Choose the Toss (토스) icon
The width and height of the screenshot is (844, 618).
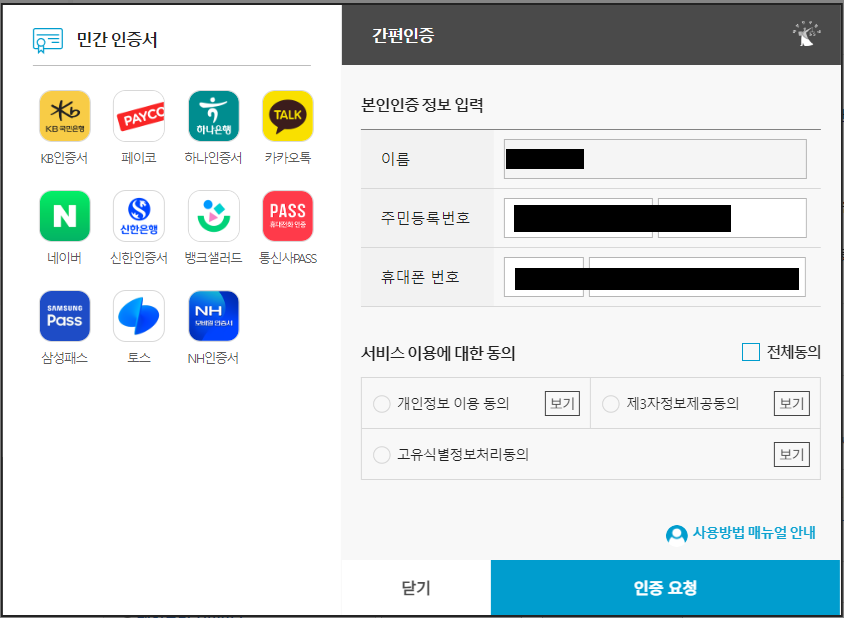(x=139, y=316)
